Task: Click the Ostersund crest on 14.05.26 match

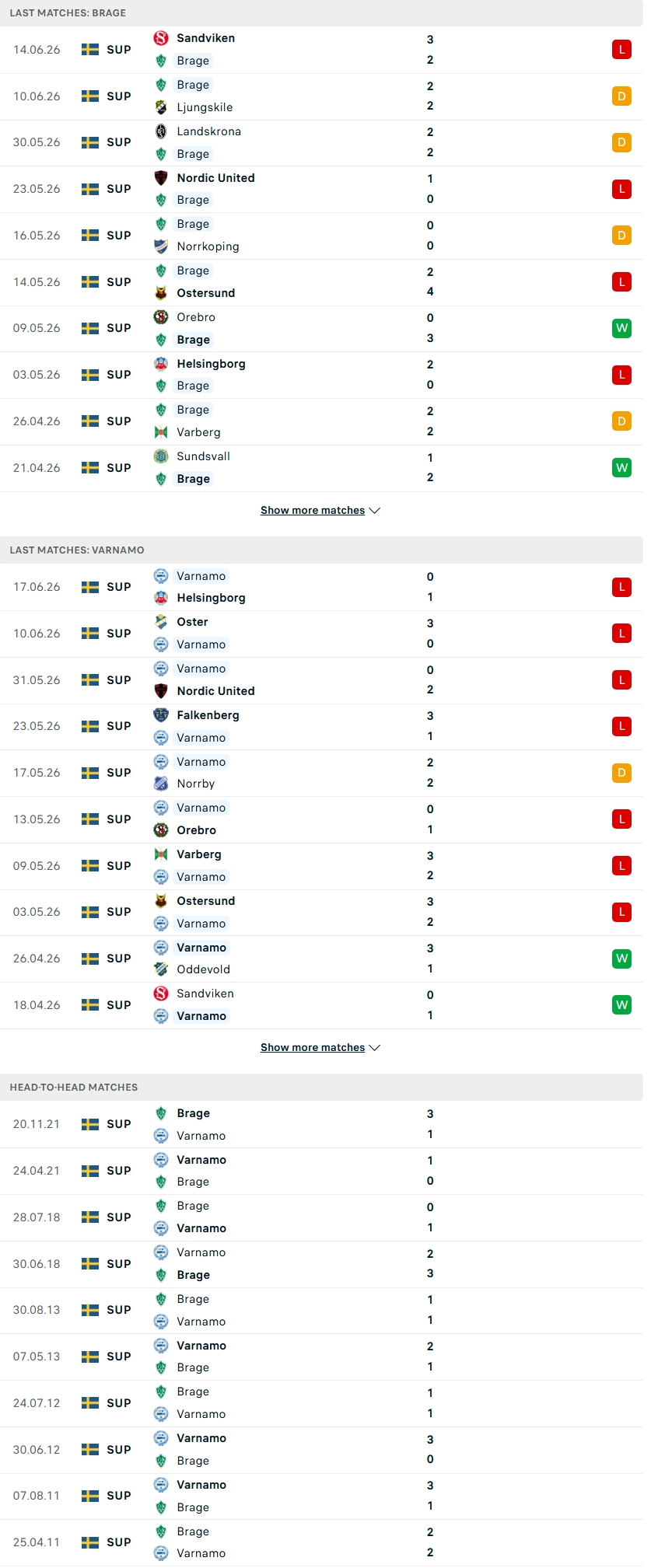Action: click(161, 293)
